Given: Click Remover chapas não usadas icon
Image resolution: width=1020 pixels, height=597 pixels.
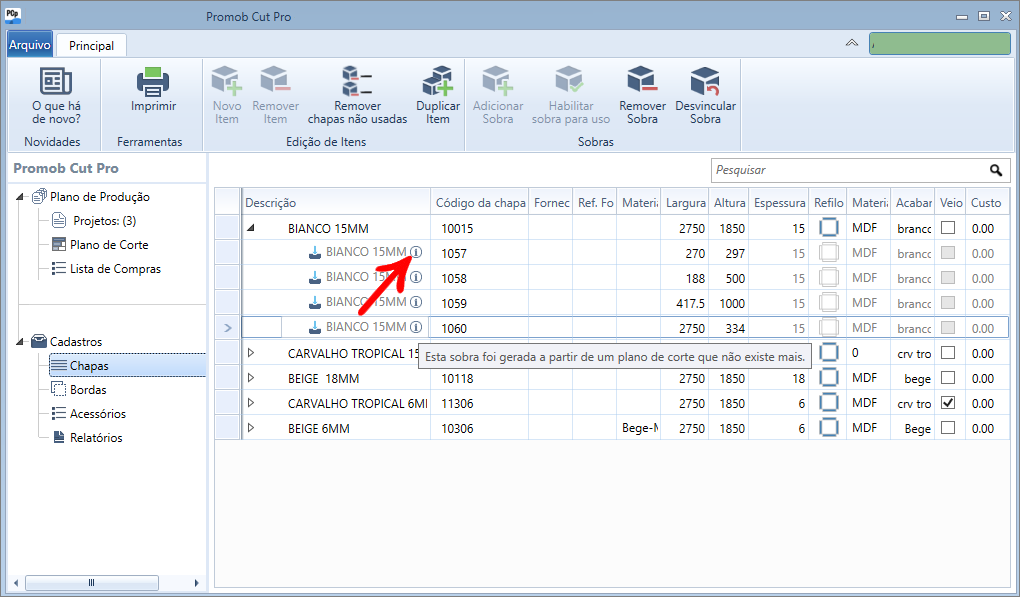Looking at the screenshot, I should click(357, 81).
